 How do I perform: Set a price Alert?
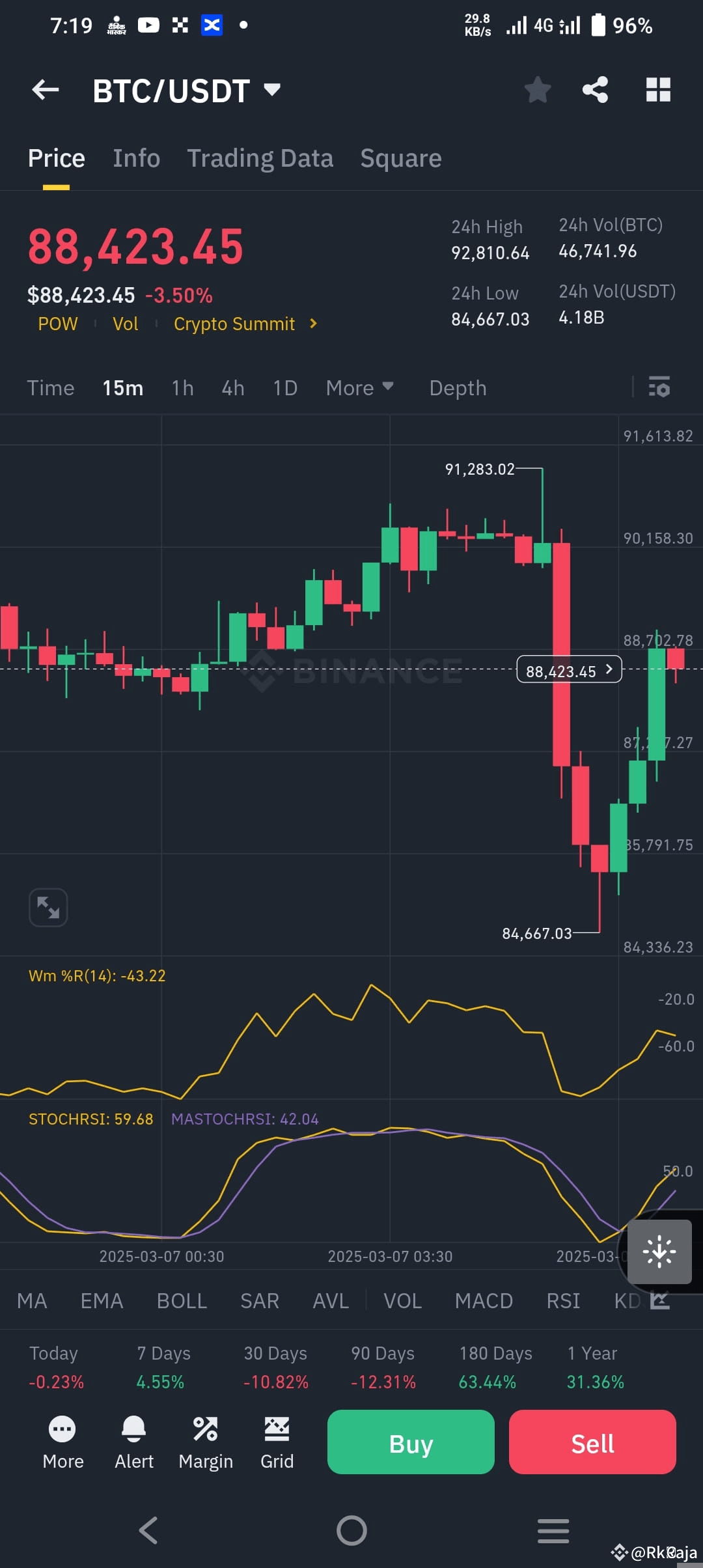pos(134,1443)
